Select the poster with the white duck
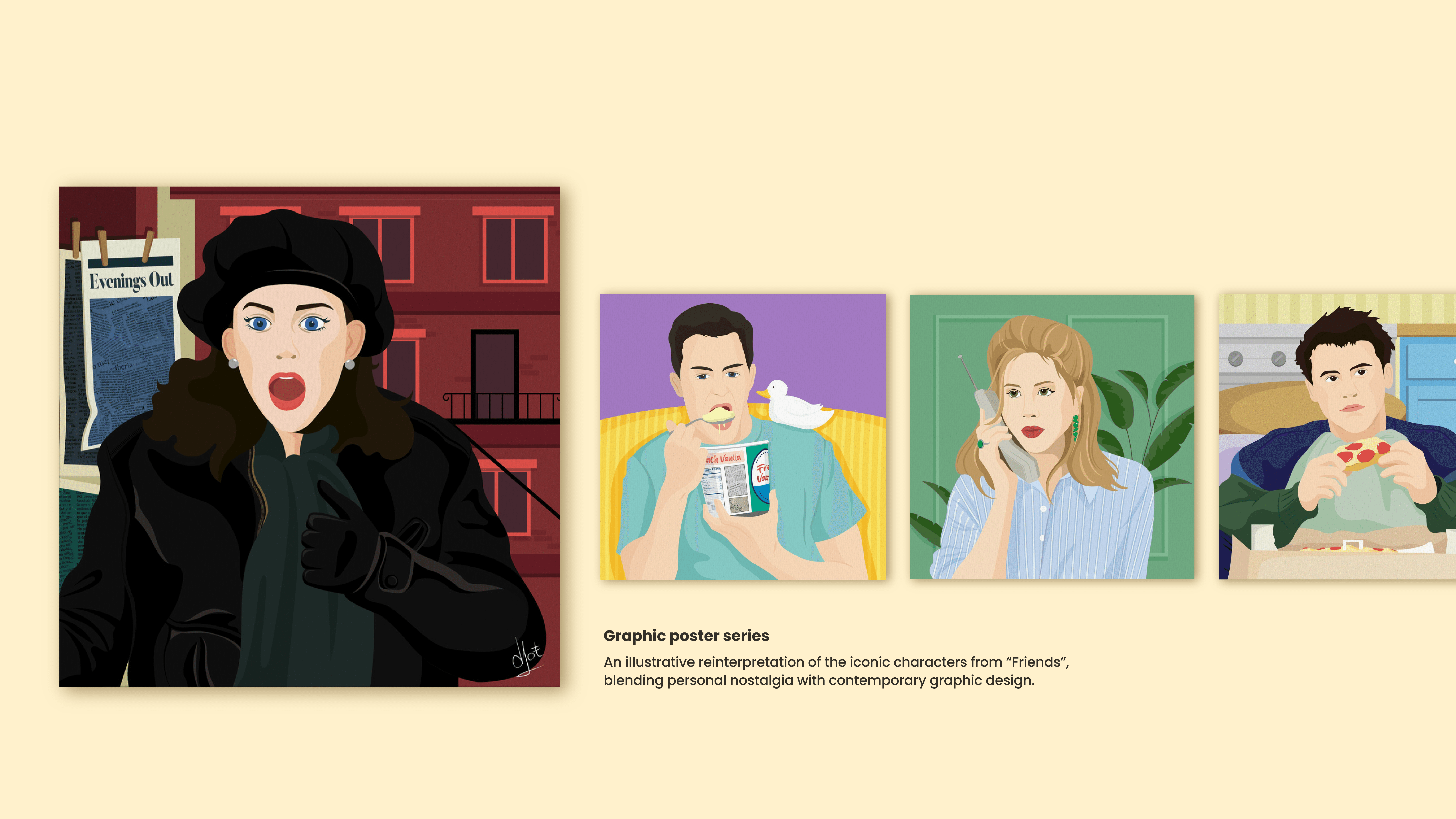This screenshot has height=819, width=1456. click(x=743, y=436)
